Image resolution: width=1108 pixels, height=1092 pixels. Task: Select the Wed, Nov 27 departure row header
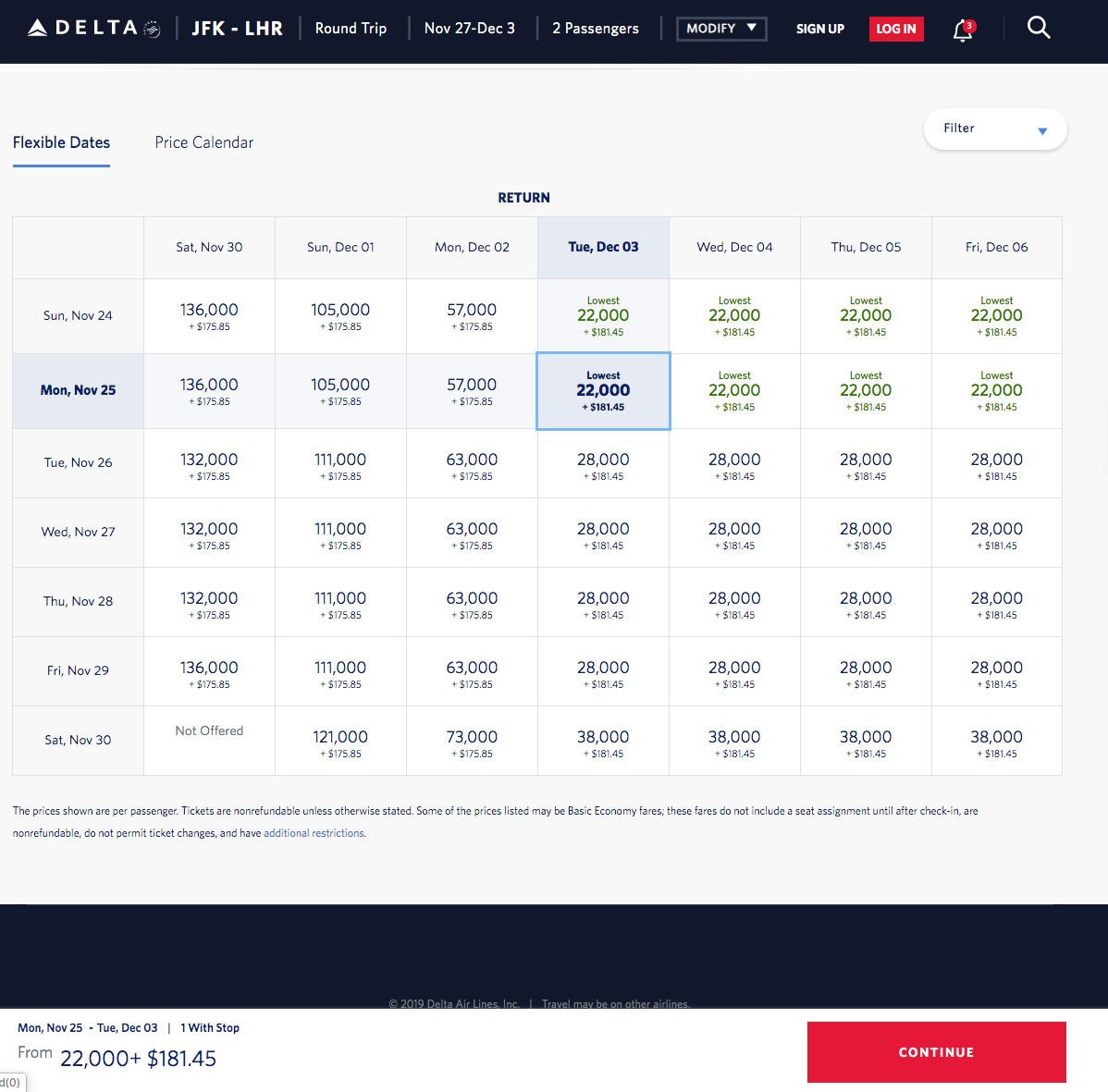[78, 532]
